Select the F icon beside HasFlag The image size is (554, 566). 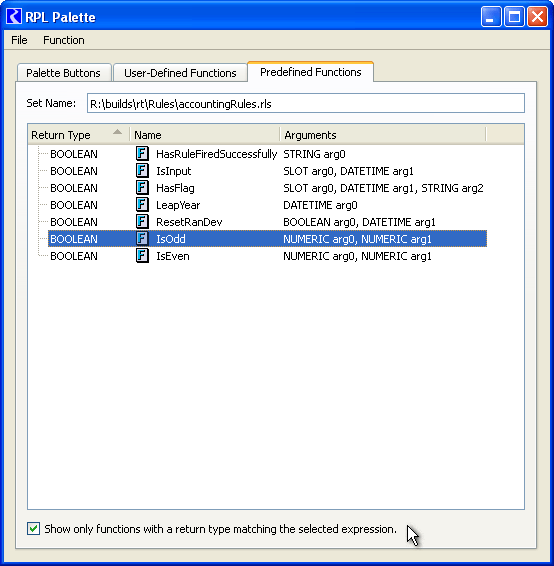click(x=142, y=188)
